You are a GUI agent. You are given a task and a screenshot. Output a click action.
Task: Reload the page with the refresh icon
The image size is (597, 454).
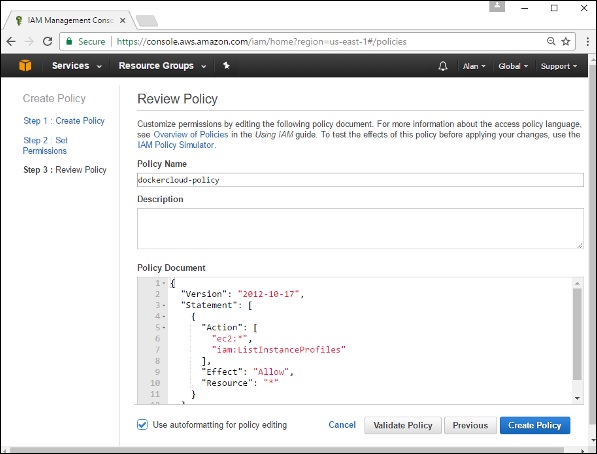click(47, 41)
